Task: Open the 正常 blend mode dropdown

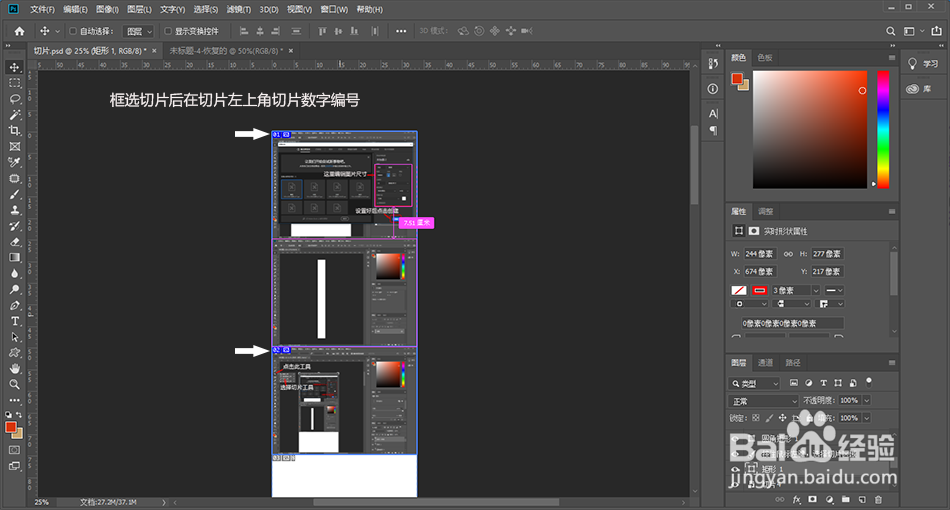Action: point(763,401)
